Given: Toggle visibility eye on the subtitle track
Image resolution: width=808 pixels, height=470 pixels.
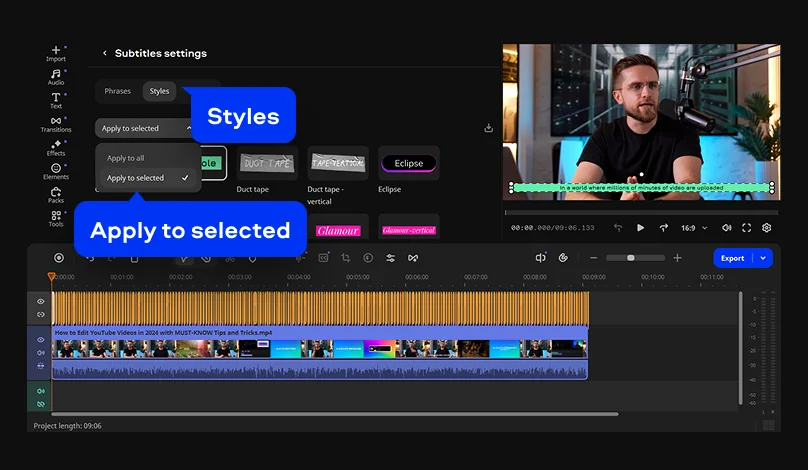Looking at the screenshot, I should click(x=41, y=301).
